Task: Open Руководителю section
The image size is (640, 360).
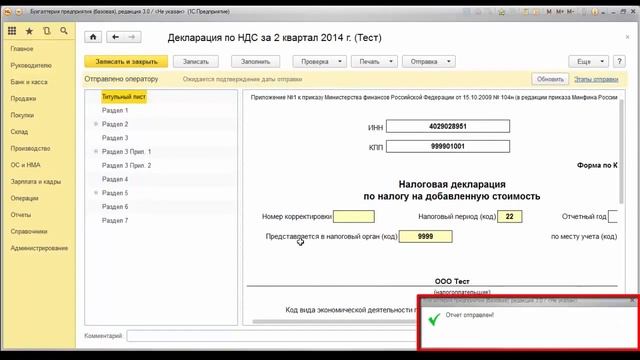Action: pyautogui.click(x=31, y=65)
